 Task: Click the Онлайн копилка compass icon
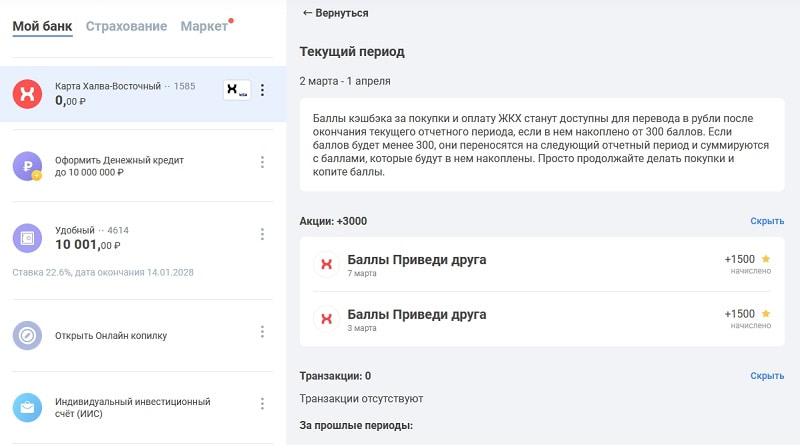pyautogui.click(x=28, y=335)
